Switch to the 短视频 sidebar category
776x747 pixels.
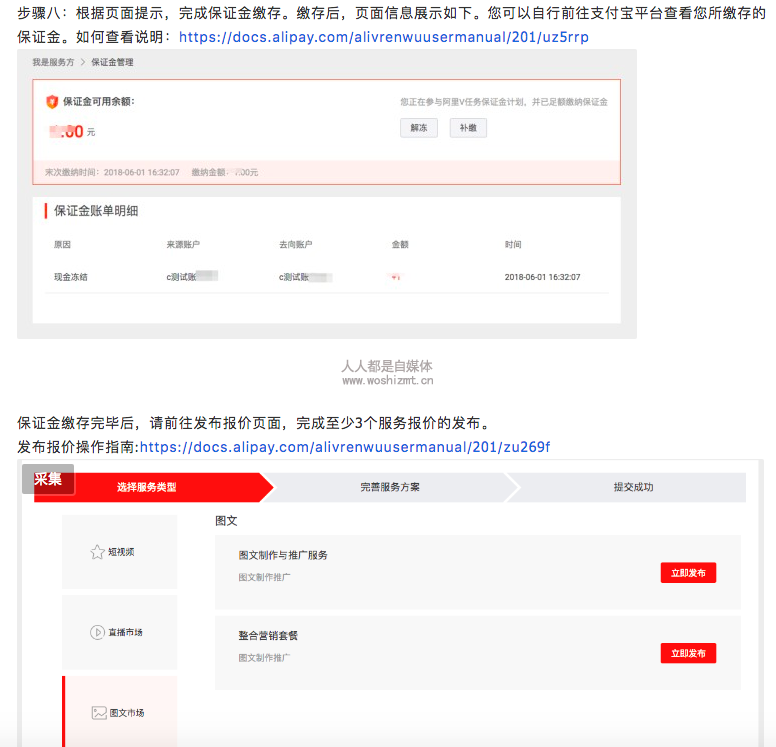120,552
